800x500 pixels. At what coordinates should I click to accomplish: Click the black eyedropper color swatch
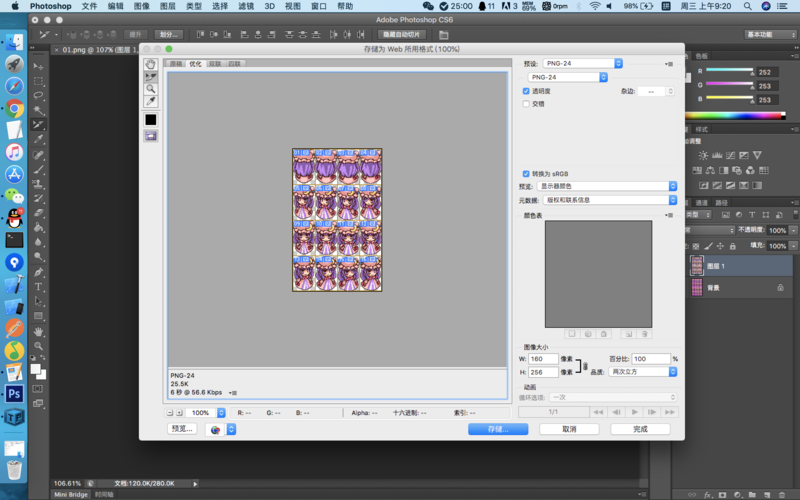tap(151, 120)
